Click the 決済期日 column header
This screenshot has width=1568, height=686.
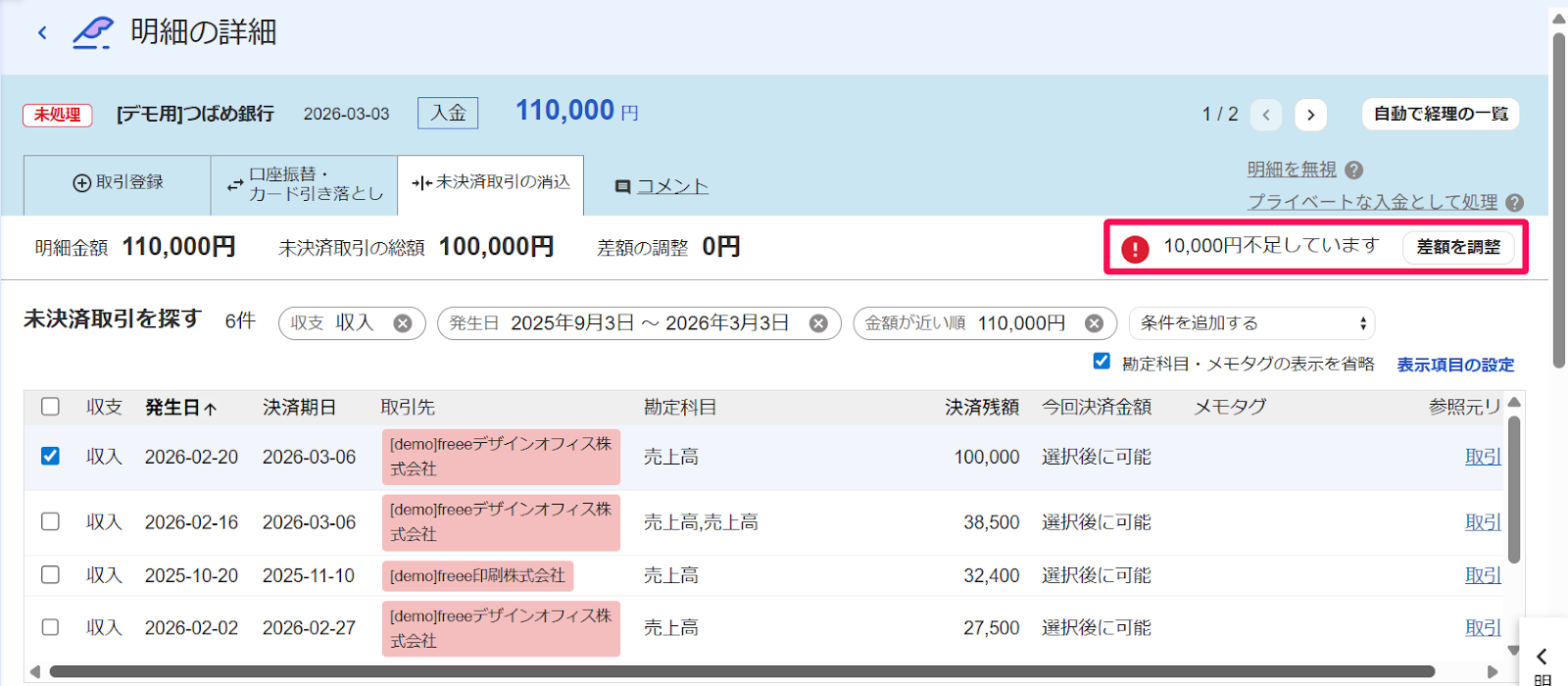pos(299,407)
